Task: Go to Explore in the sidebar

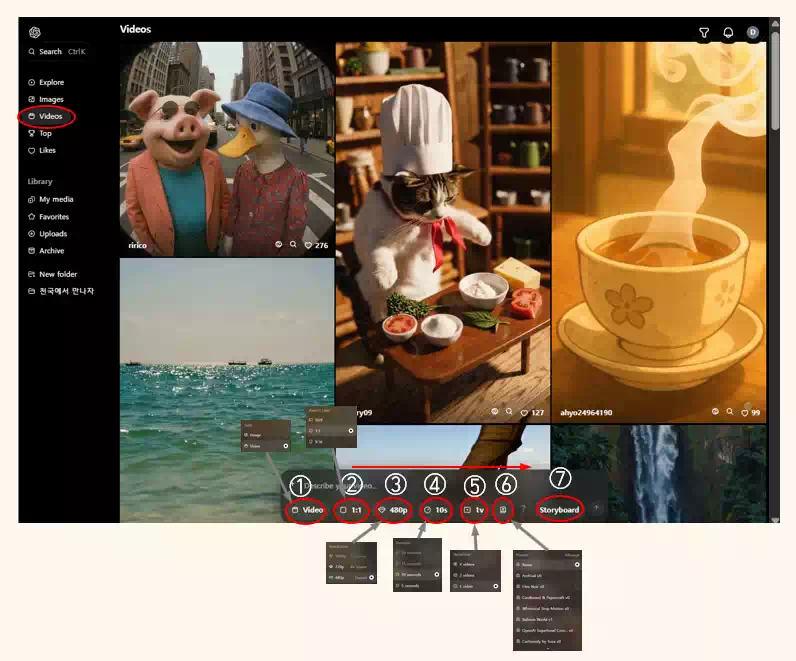Action: point(51,83)
